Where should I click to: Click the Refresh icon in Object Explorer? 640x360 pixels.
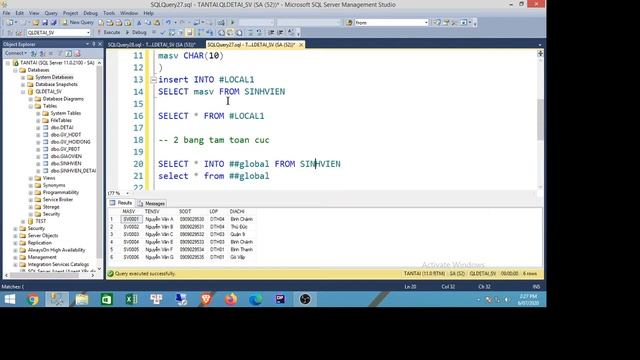69,53
